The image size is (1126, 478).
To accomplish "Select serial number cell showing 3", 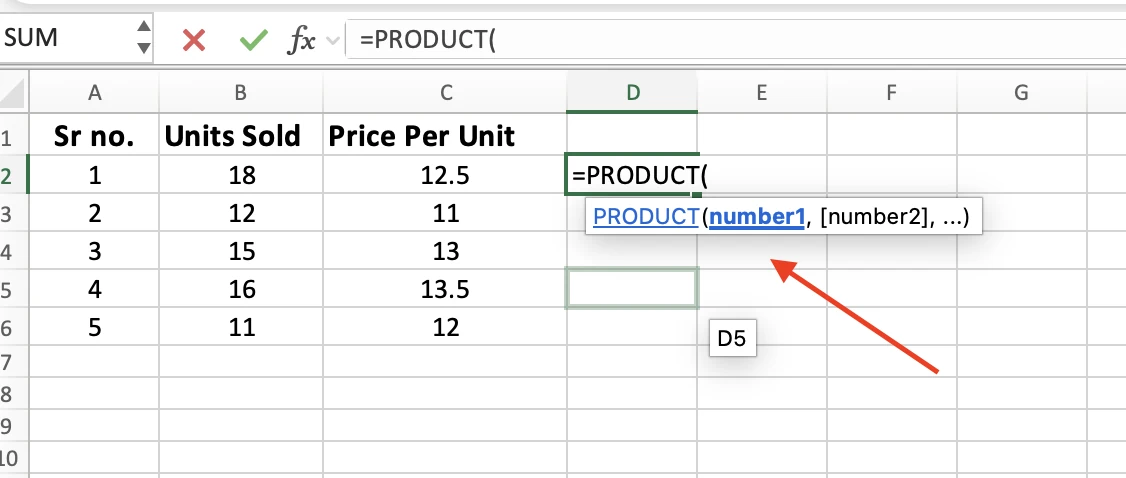I will [x=94, y=251].
